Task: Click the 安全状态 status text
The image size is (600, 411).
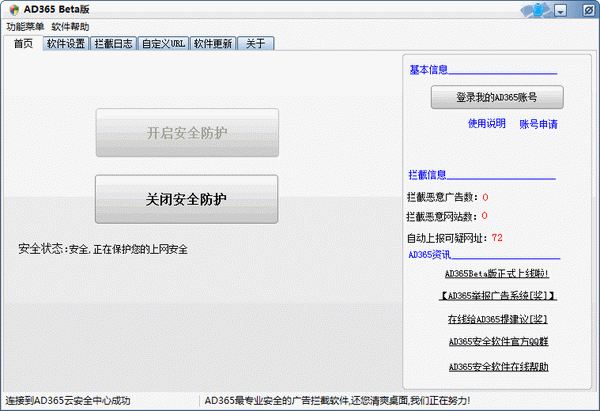Action: 103,249
